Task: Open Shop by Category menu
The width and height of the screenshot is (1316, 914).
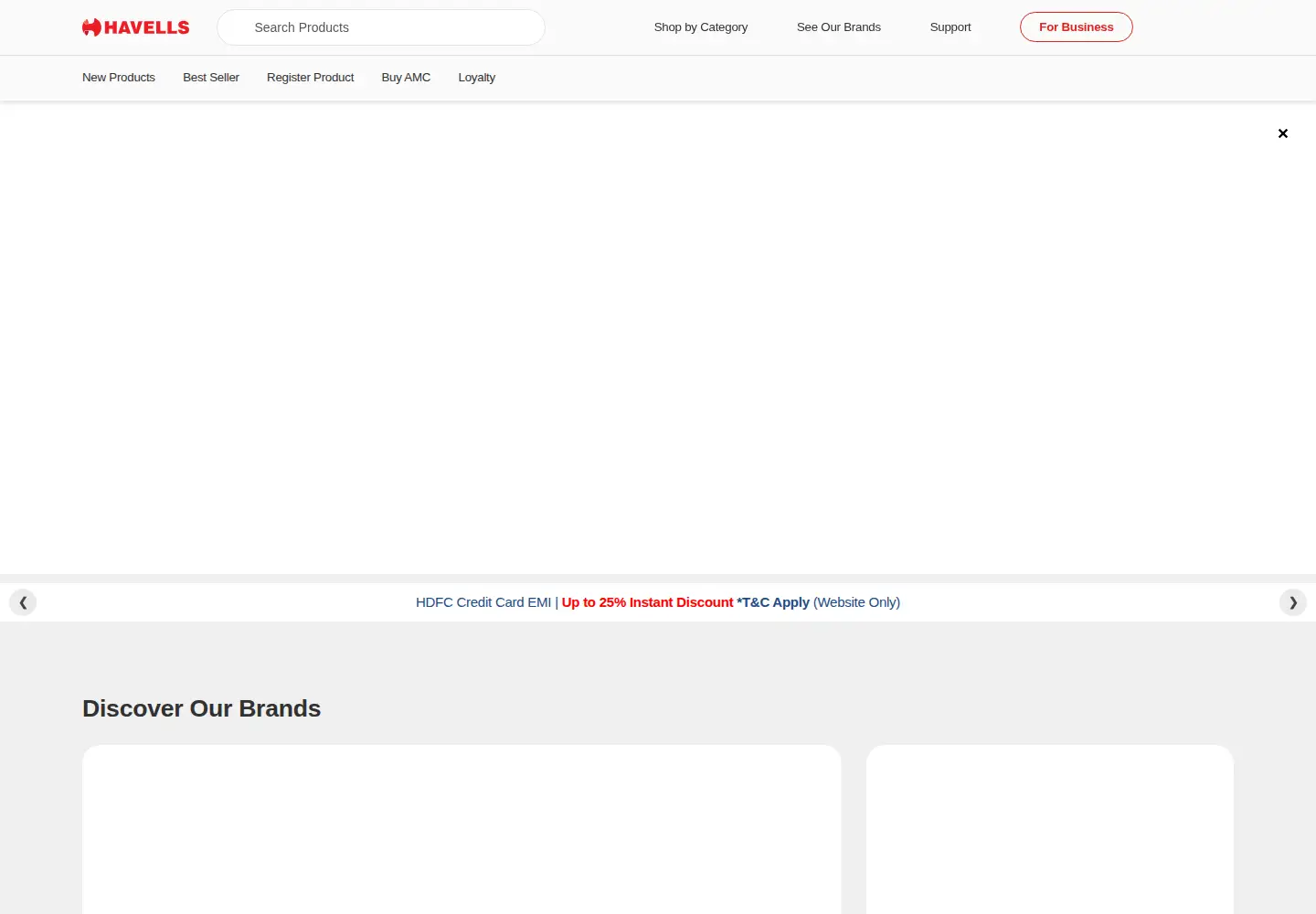Action: 701,27
